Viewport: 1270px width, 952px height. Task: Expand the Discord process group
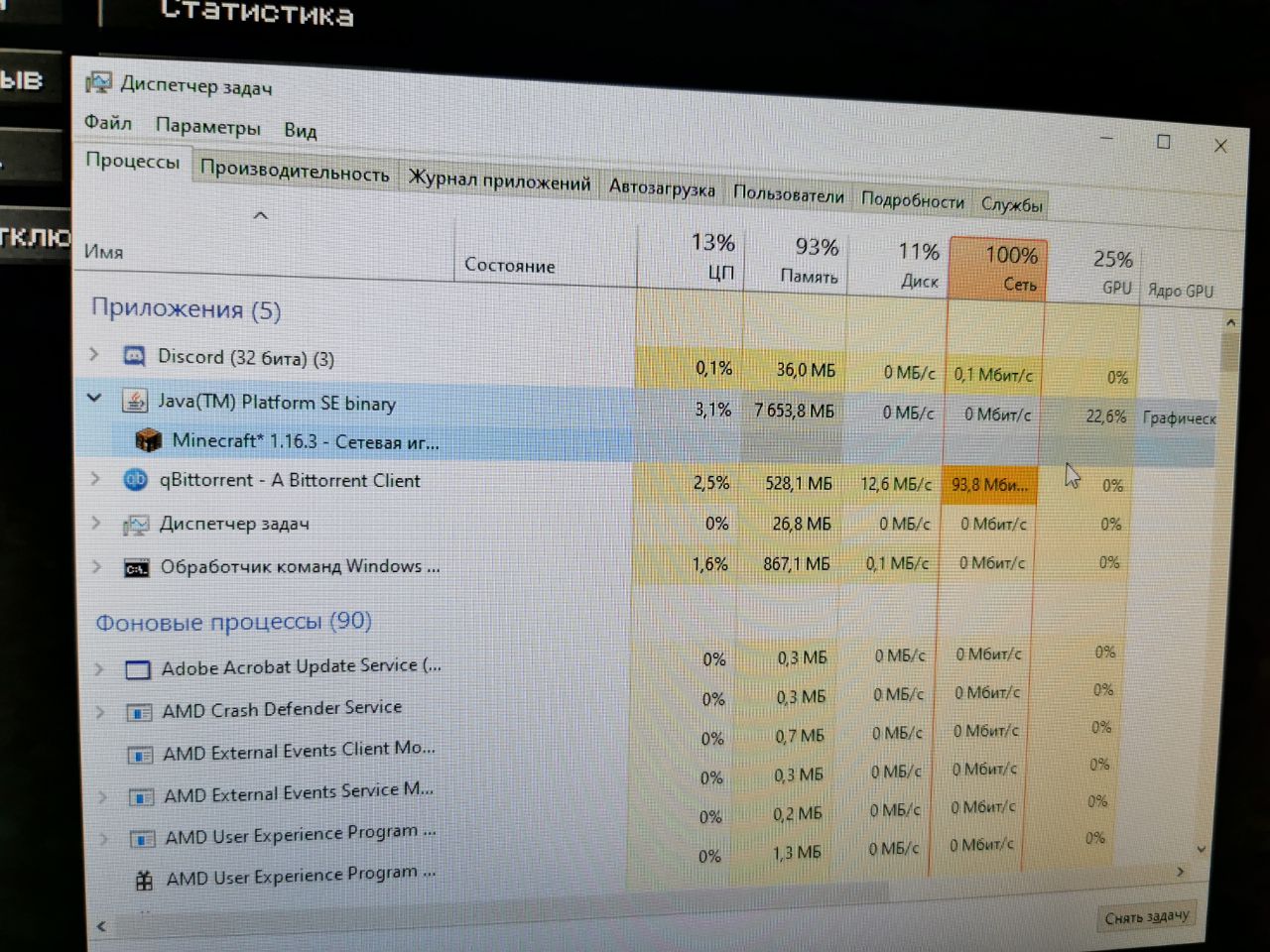coord(94,354)
